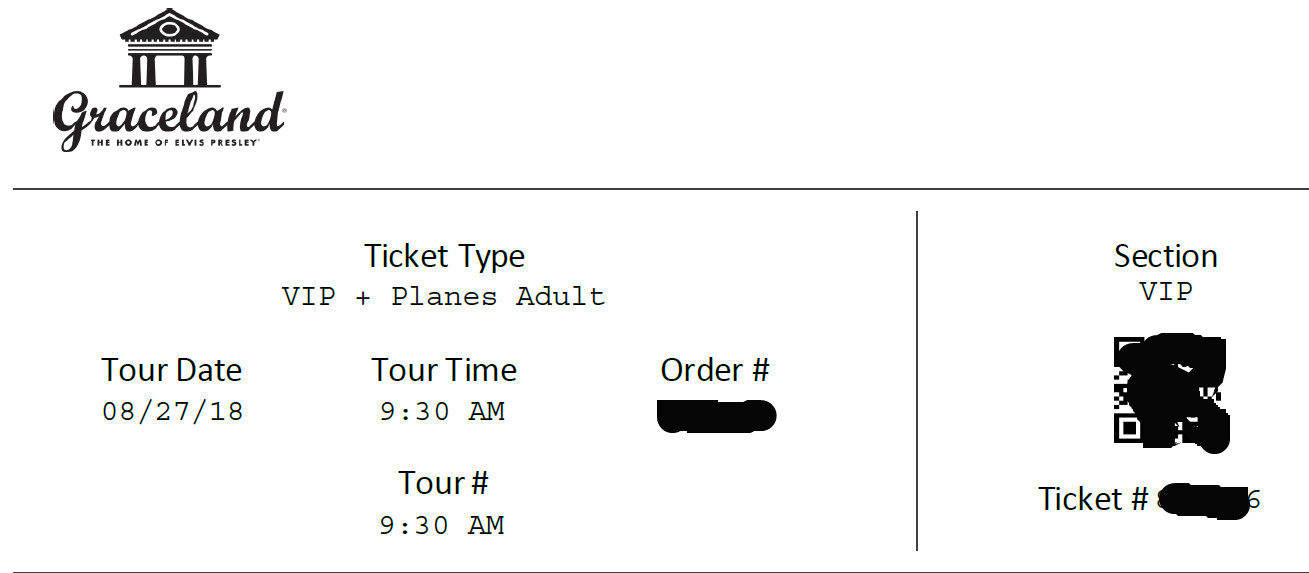
Task: Select "The Home of Elvis Presley" tagline
Action: (175, 143)
